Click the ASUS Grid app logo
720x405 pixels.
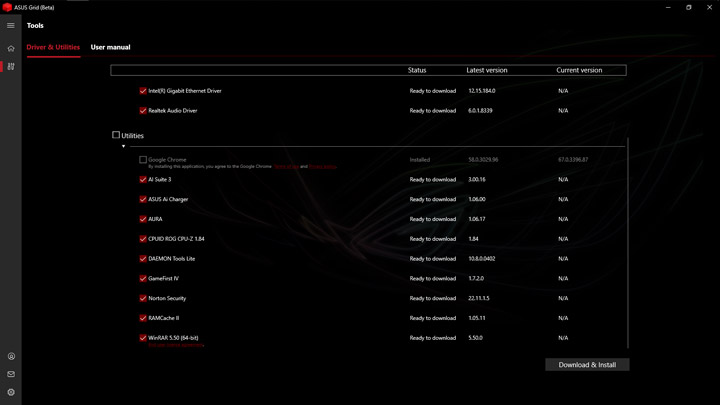point(7,7)
